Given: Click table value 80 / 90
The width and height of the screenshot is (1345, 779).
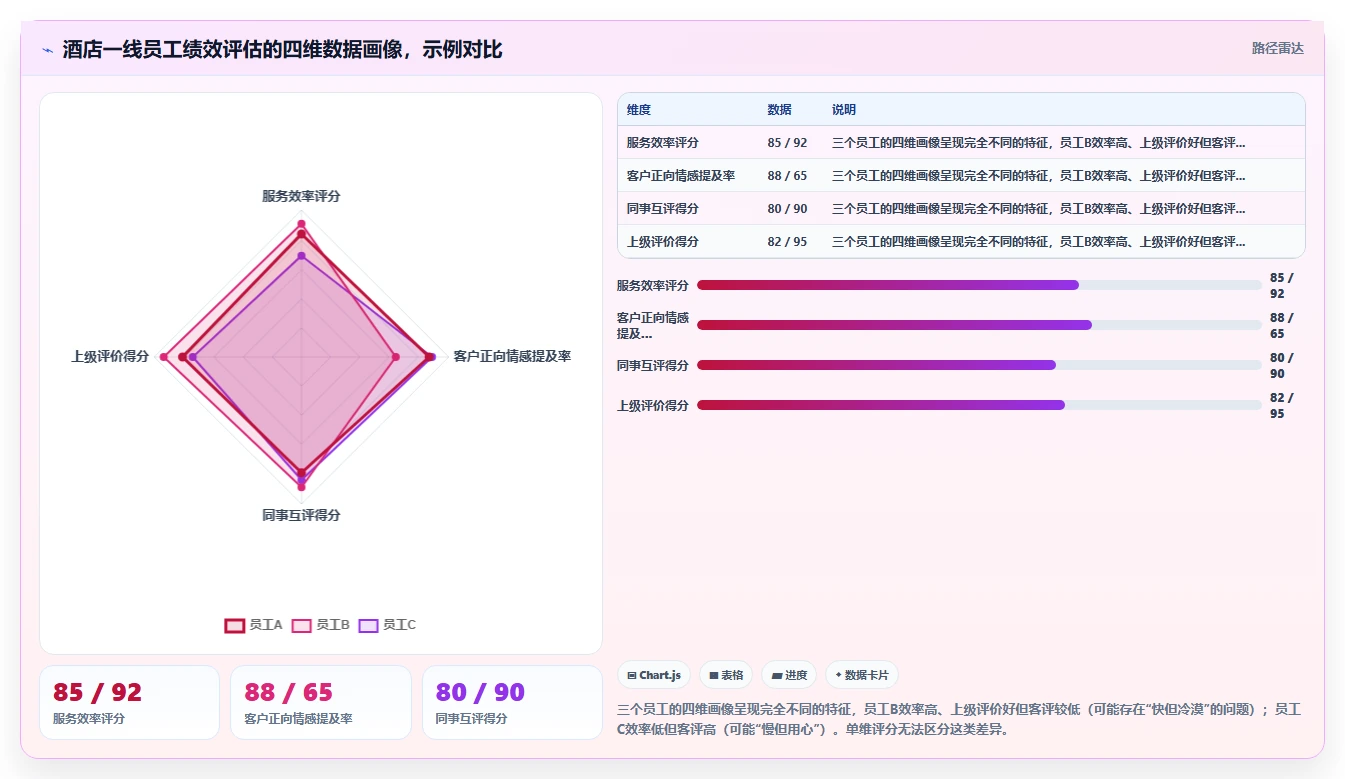Looking at the screenshot, I should (787, 209).
